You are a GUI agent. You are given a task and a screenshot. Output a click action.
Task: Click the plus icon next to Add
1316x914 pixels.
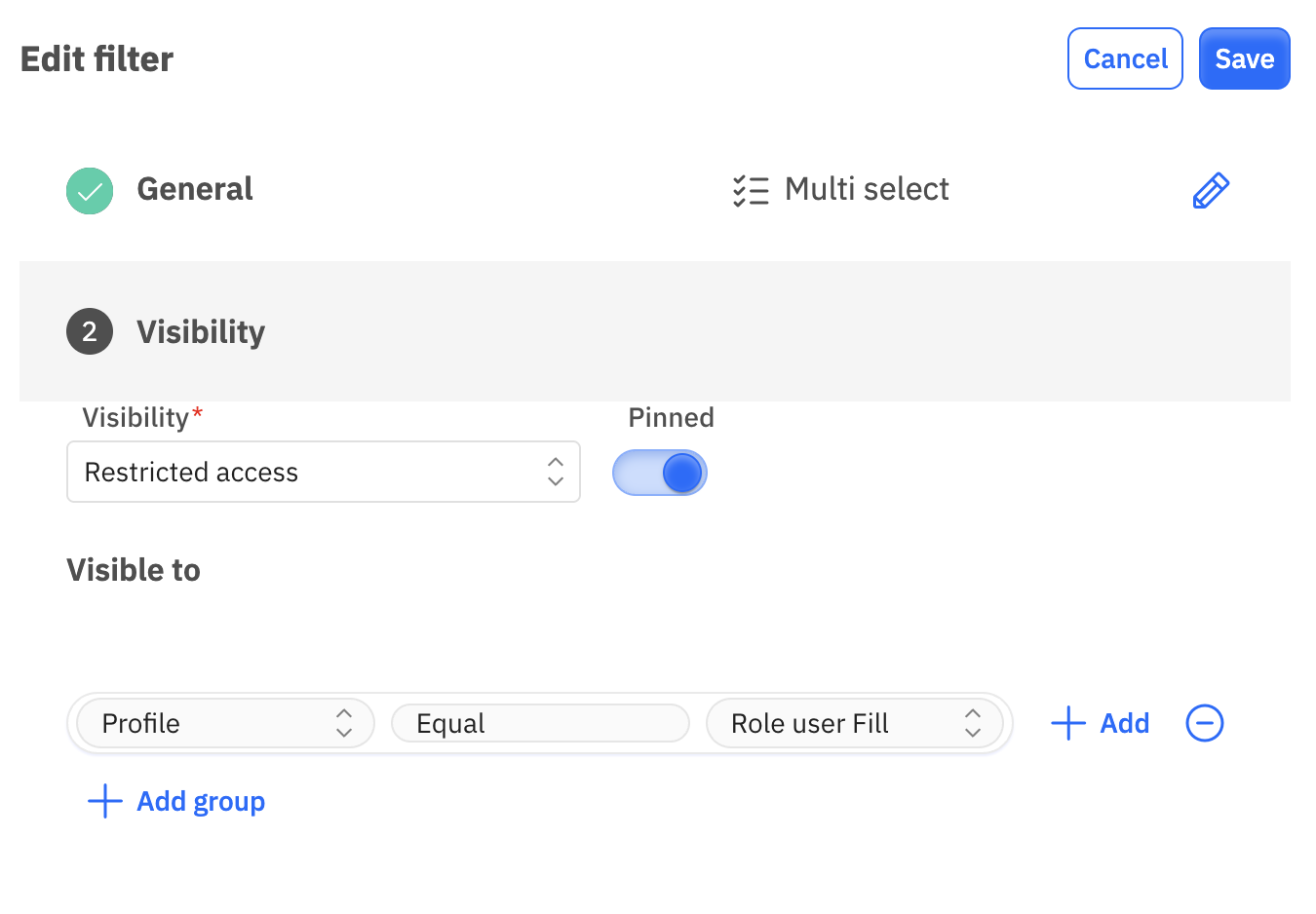1068,723
